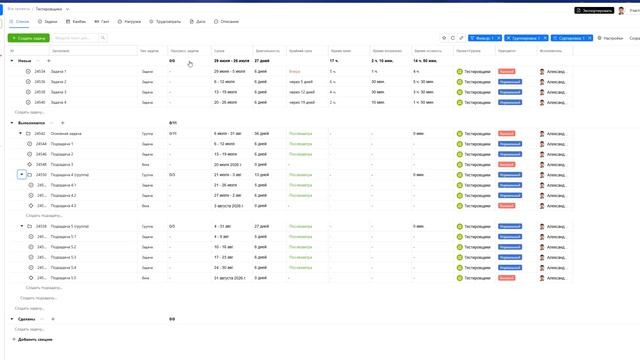
Task: Switch to the Задачи tab
Action: coord(47,21)
